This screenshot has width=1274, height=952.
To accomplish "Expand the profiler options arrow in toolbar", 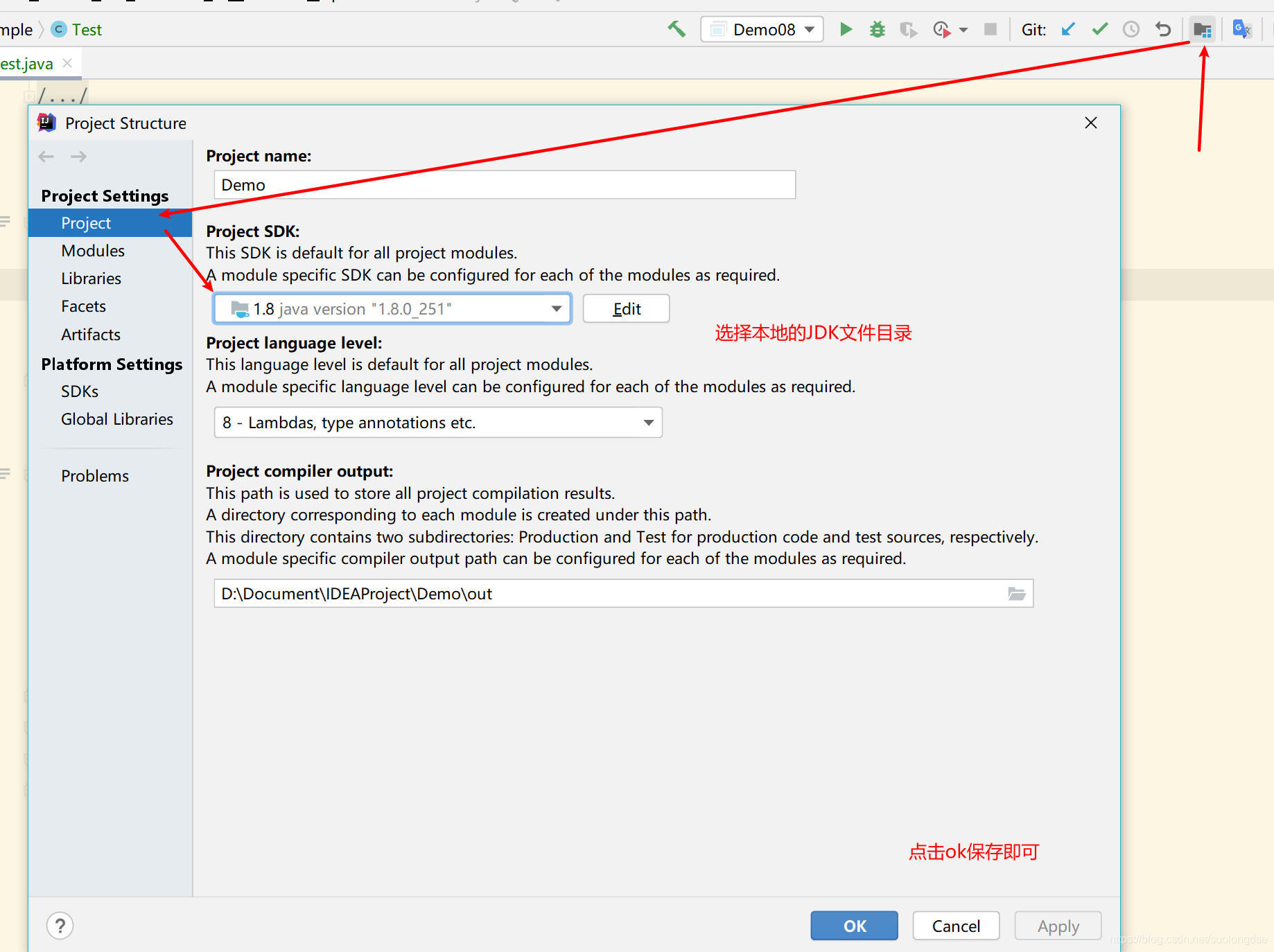I will coord(963,30).
